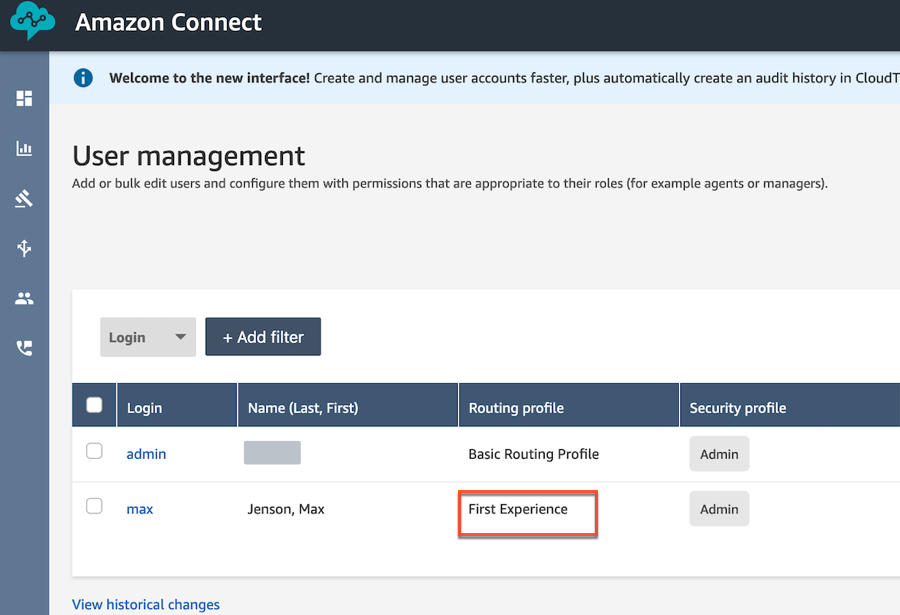Click the Basic Routing Profile cell
The height and width of the screenshot is (615, 900).
[534, 454]
